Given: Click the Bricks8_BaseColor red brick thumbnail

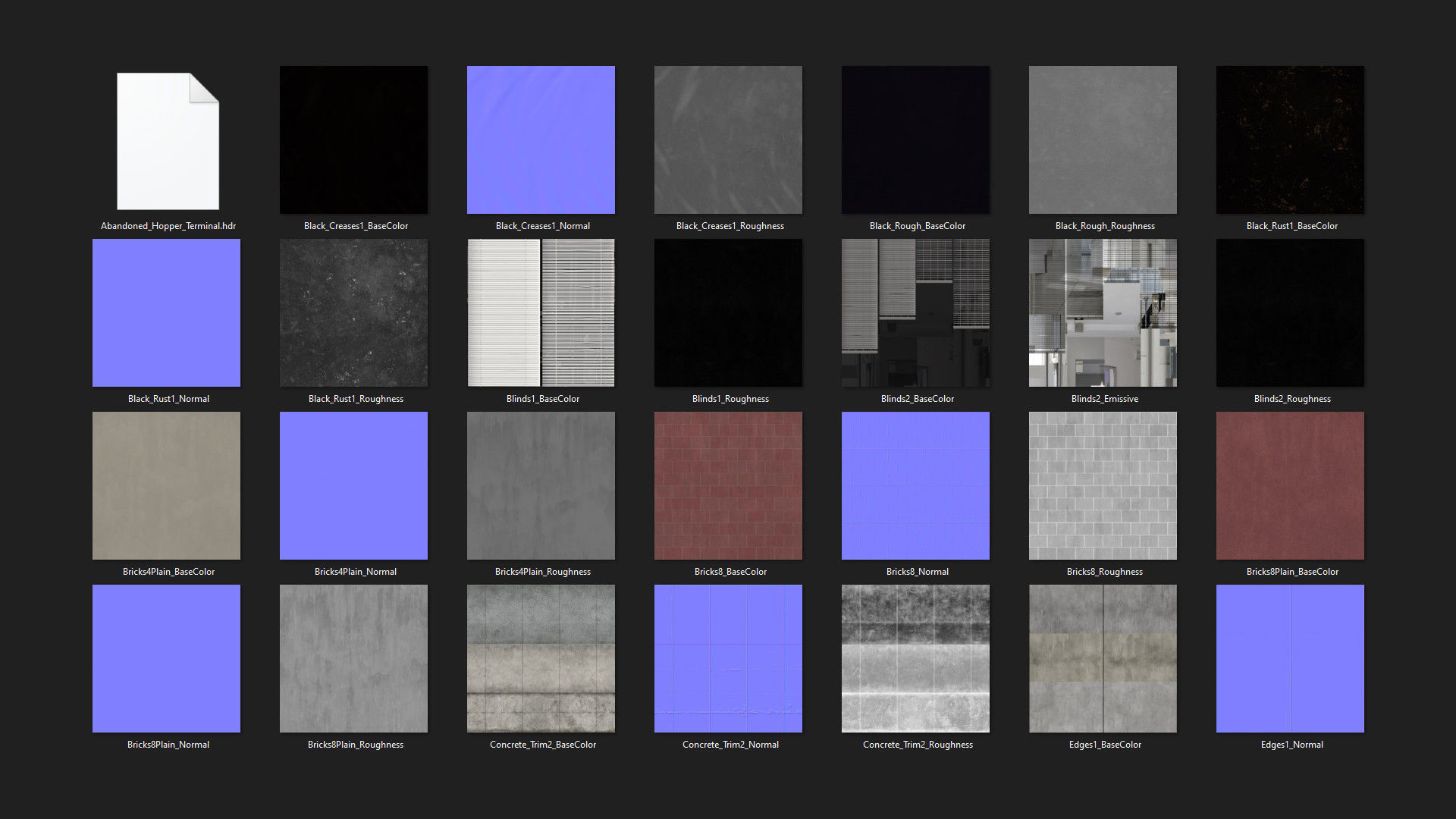Looking at the screenshot, I should tap(728, 485).
